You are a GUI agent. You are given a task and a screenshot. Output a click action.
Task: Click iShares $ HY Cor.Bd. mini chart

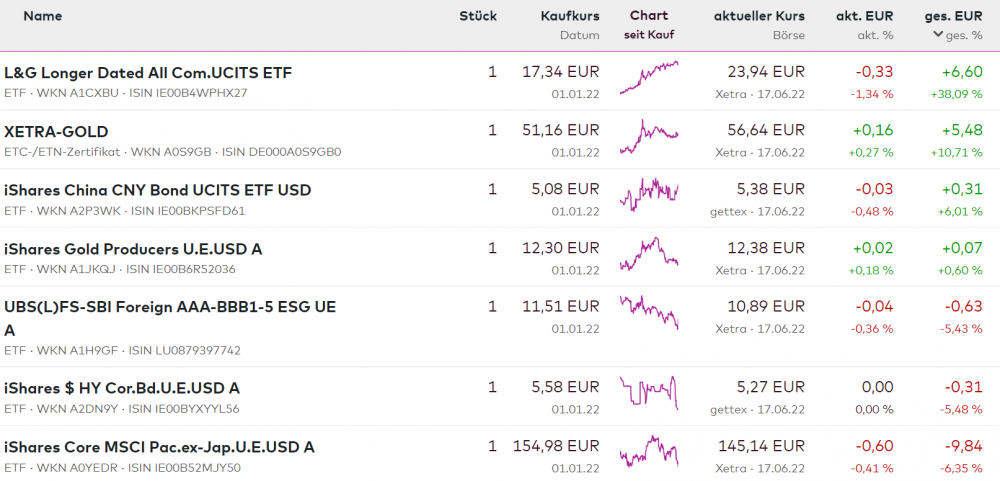pyautogui.click(x=649, y=392)
